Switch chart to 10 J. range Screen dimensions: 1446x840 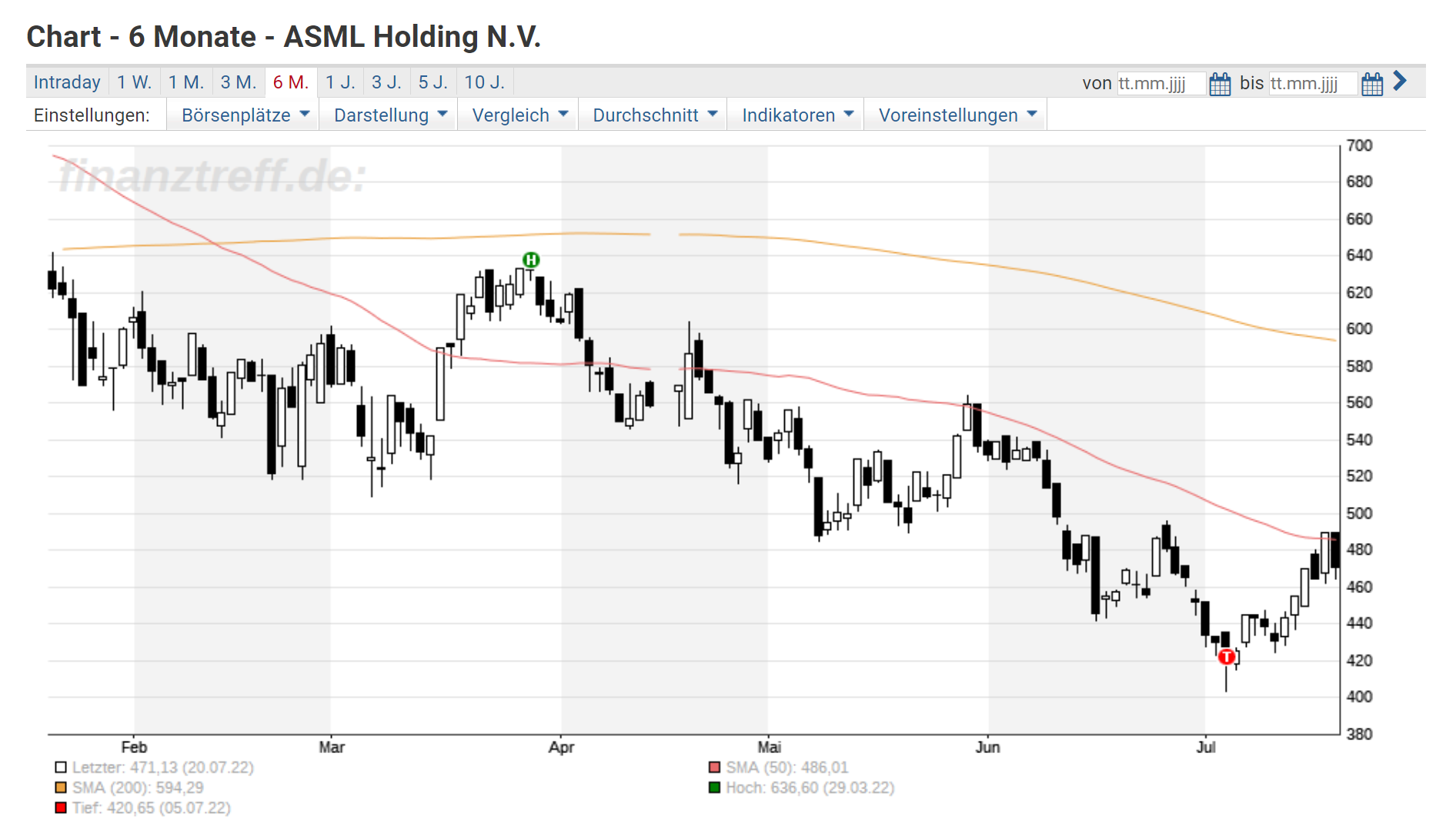point(485,82)
